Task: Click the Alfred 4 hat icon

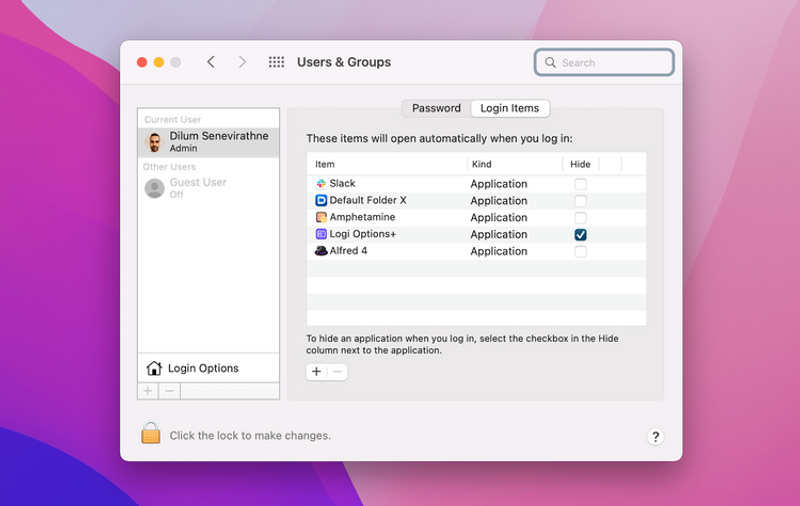Action: point(321,251)
